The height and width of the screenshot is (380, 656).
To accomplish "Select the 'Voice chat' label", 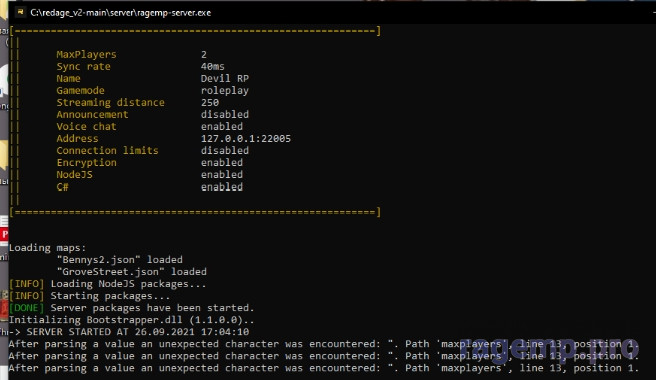I will click(x=87, y=126).
